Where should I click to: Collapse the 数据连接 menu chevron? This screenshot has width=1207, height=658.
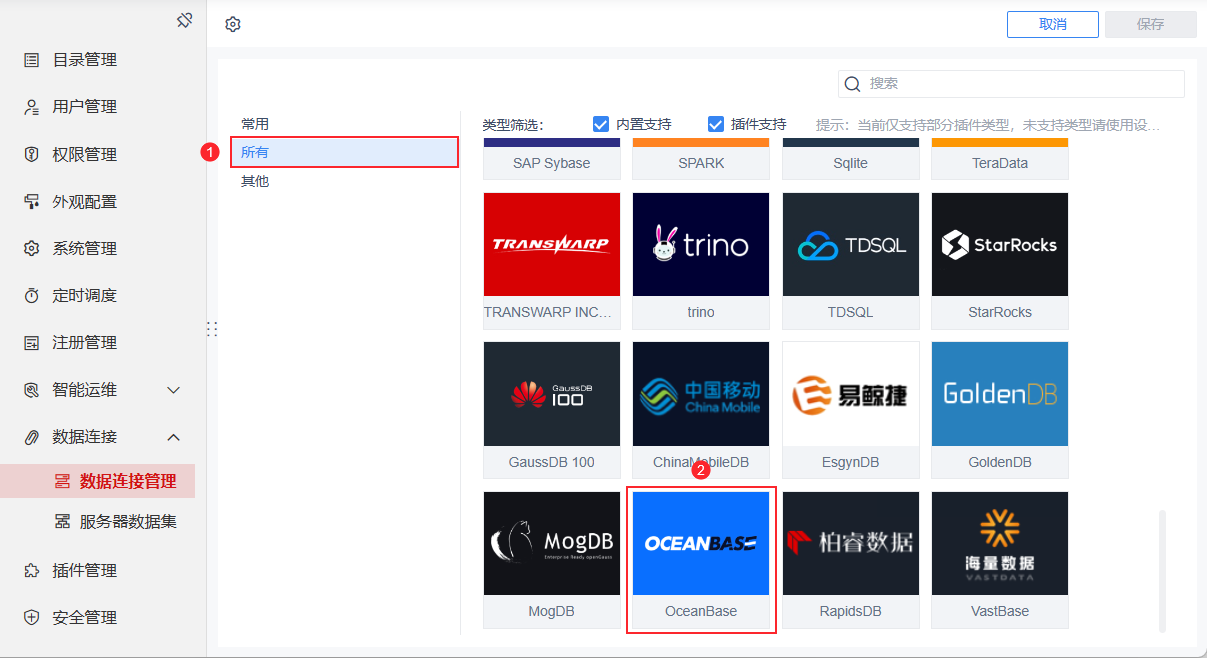pyautogui.click(x=173, y=437)
